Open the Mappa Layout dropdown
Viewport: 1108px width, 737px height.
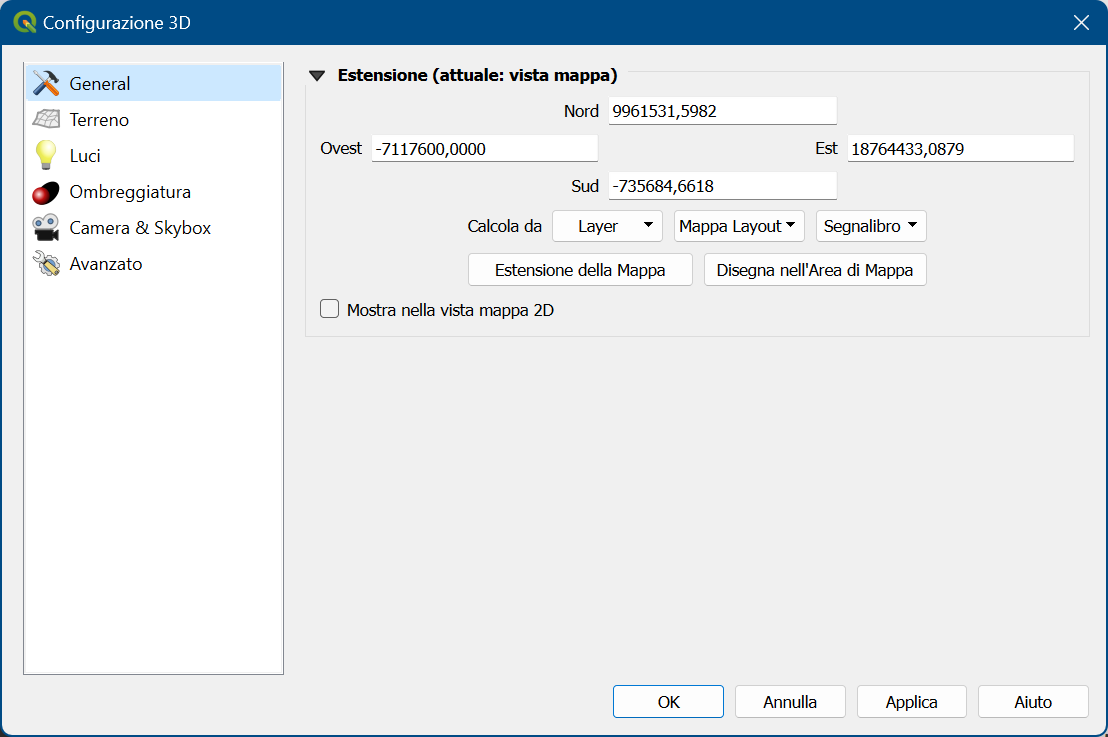pyautogui.click(x=739, y=226)
